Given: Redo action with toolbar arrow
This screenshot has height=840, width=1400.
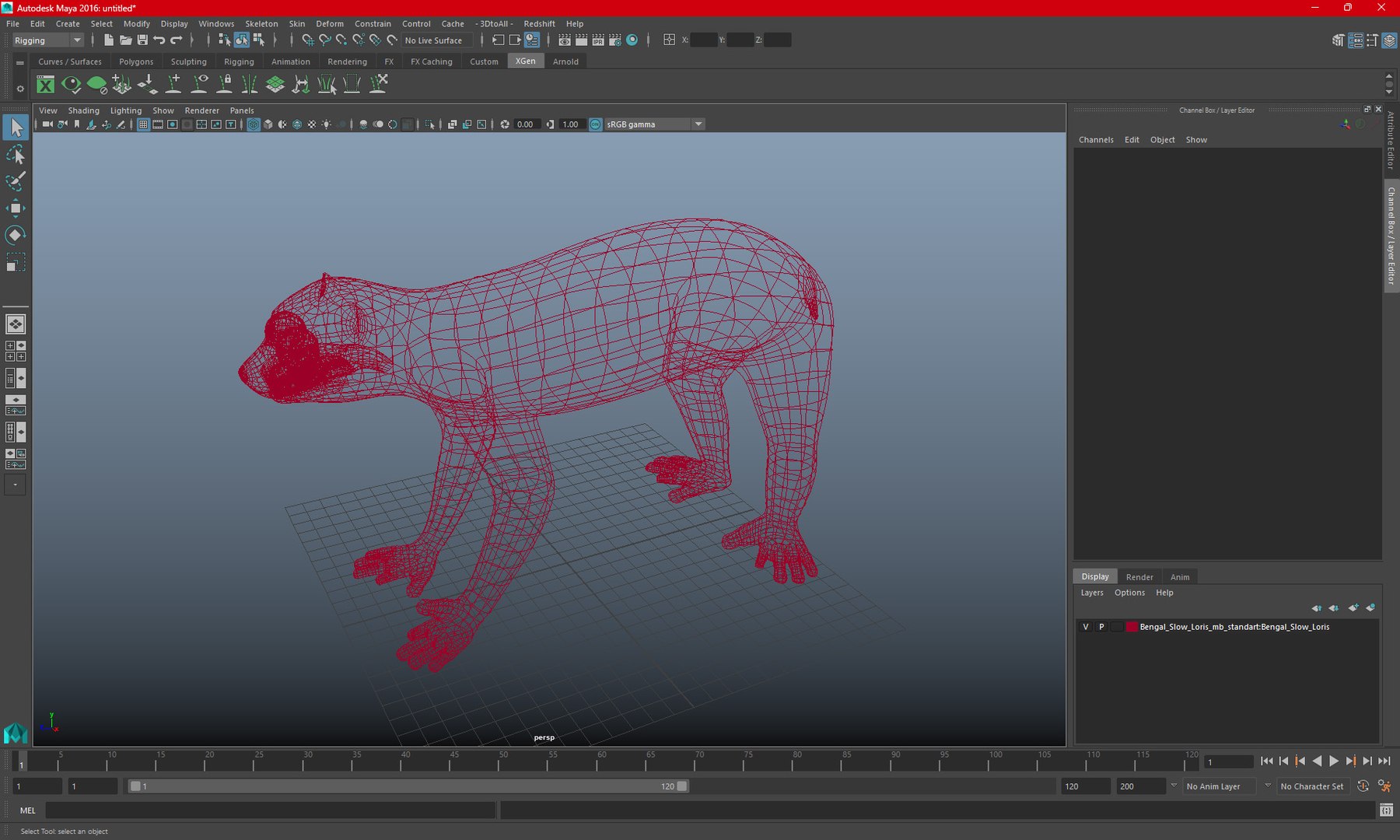Looking at the screenshot, I should [x=177, y=40].
